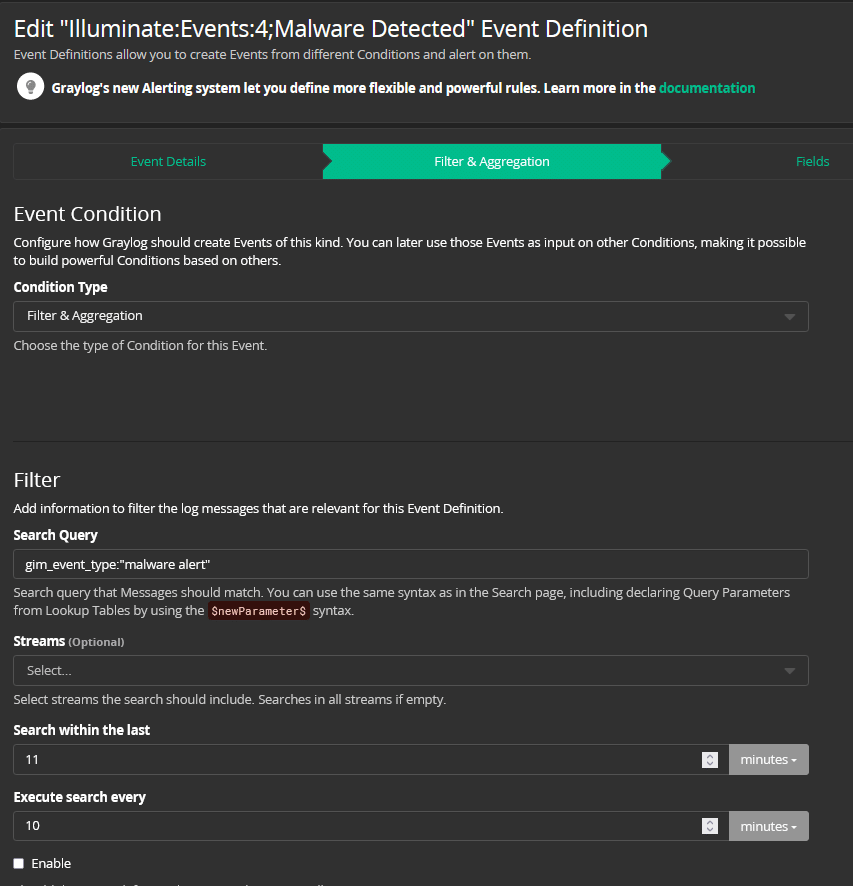Increase Search within the last value by one
The image size is (853, 886).
click(710, 755)
